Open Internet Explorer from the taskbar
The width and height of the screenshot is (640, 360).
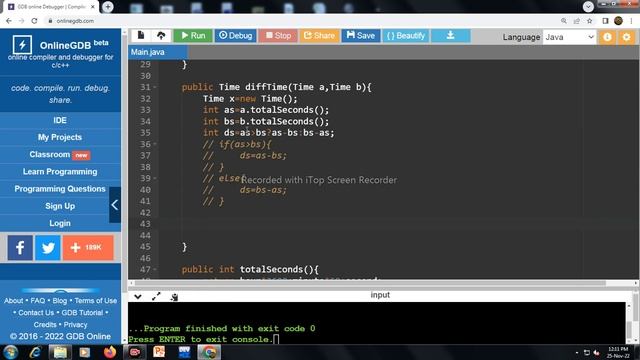(x=35, y=352)
